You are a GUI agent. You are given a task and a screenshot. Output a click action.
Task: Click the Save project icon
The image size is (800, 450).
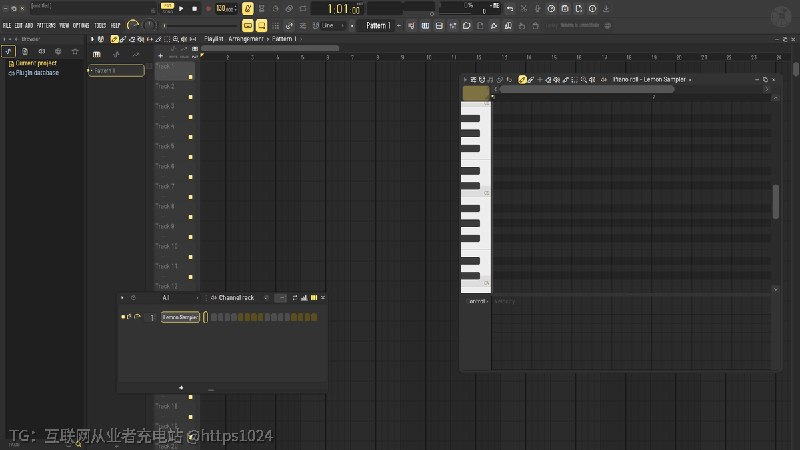(x=565, y=9)
